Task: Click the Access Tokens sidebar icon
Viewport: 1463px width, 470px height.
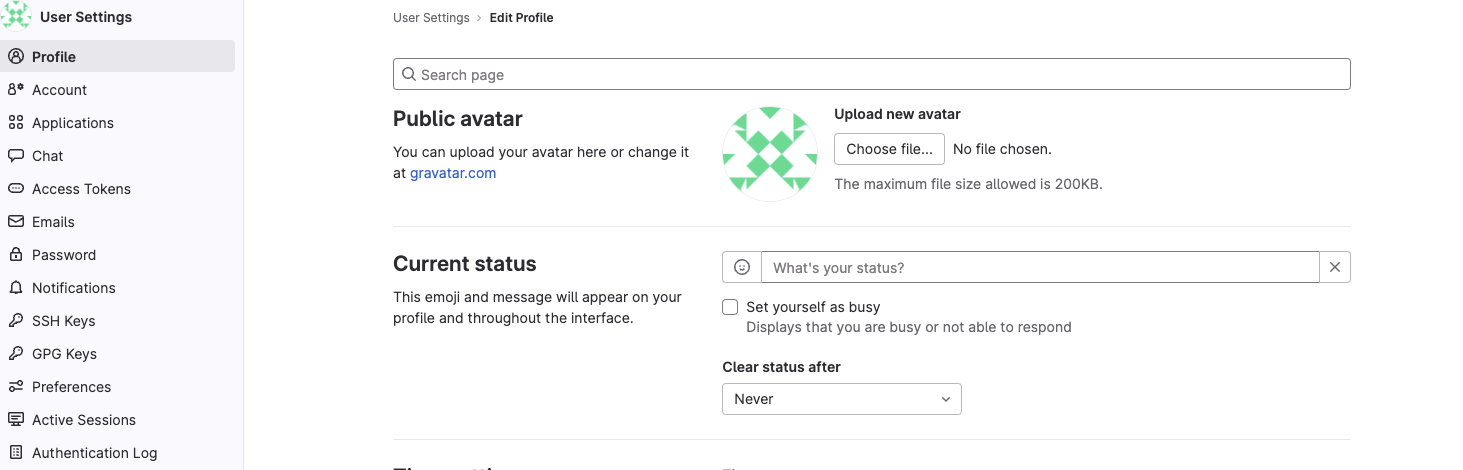Action: point(15,189)
